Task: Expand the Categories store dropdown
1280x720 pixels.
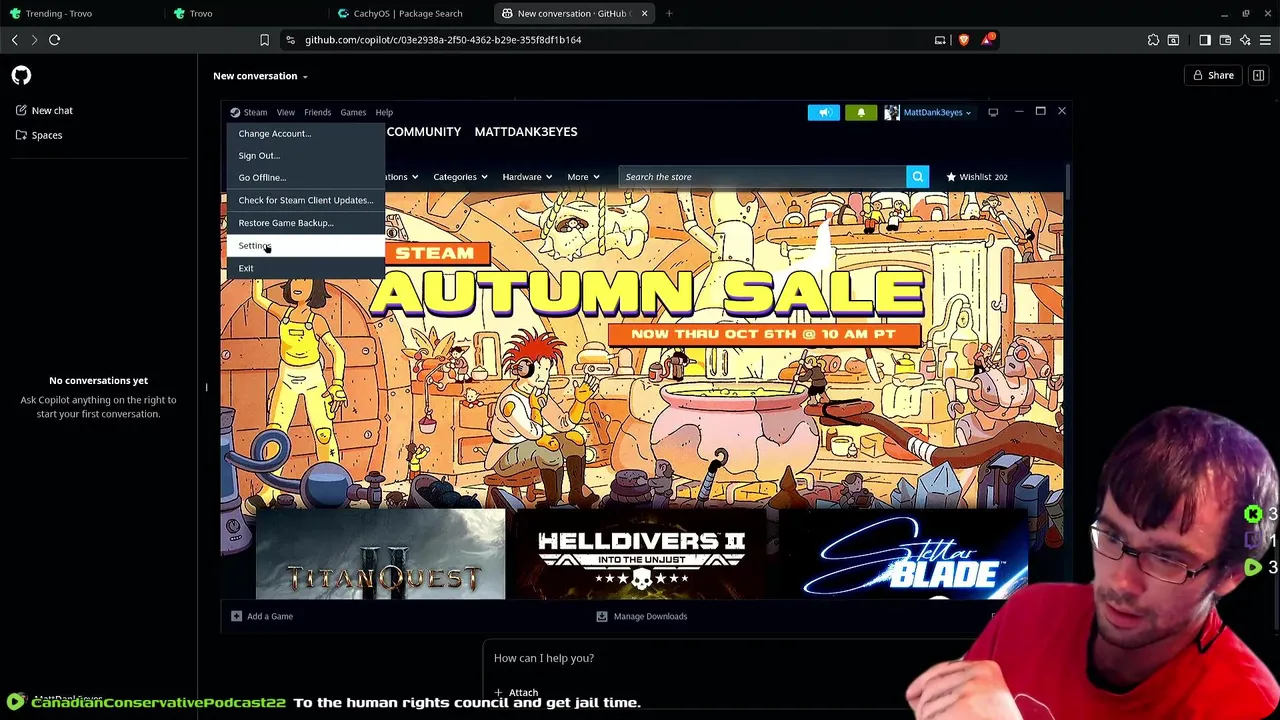Action: tap(460, 177)
